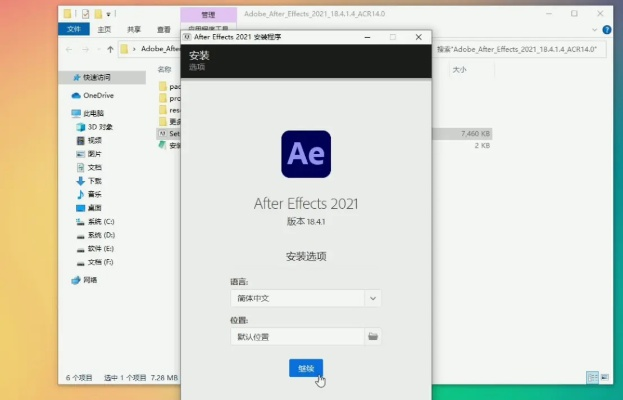The height and width of the screenshot is (400, 623).
Task: Click Explorer's forward navigation arrow
Action: pos(85,49)
